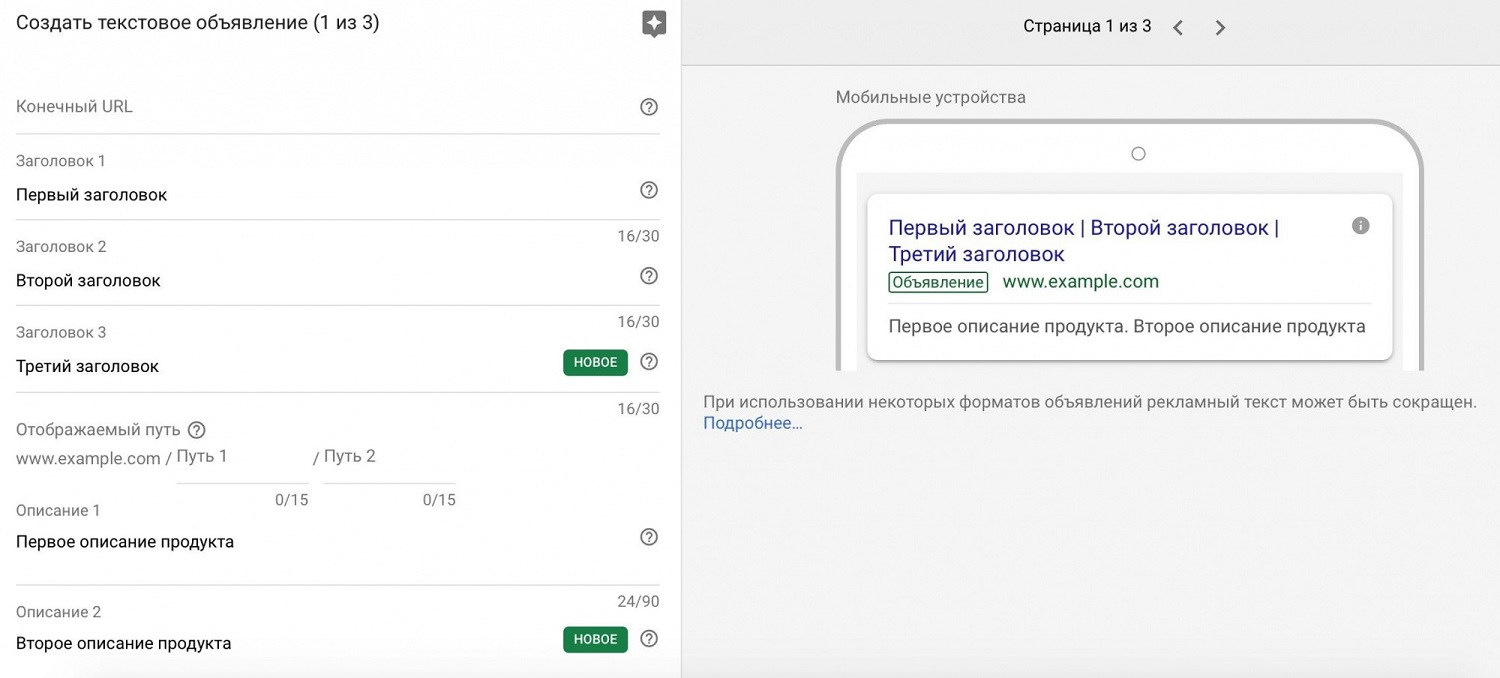
Task: Click the info icon inside the ad preview
Action: click(1360, 226)
